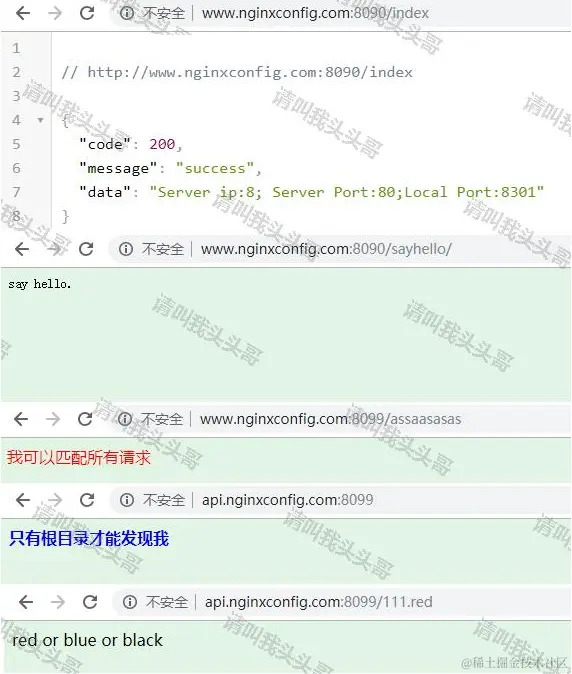This screenshot has width=572, height=674.
Task: Reload the 8099/111.red page
Action: tap(90, 602)
